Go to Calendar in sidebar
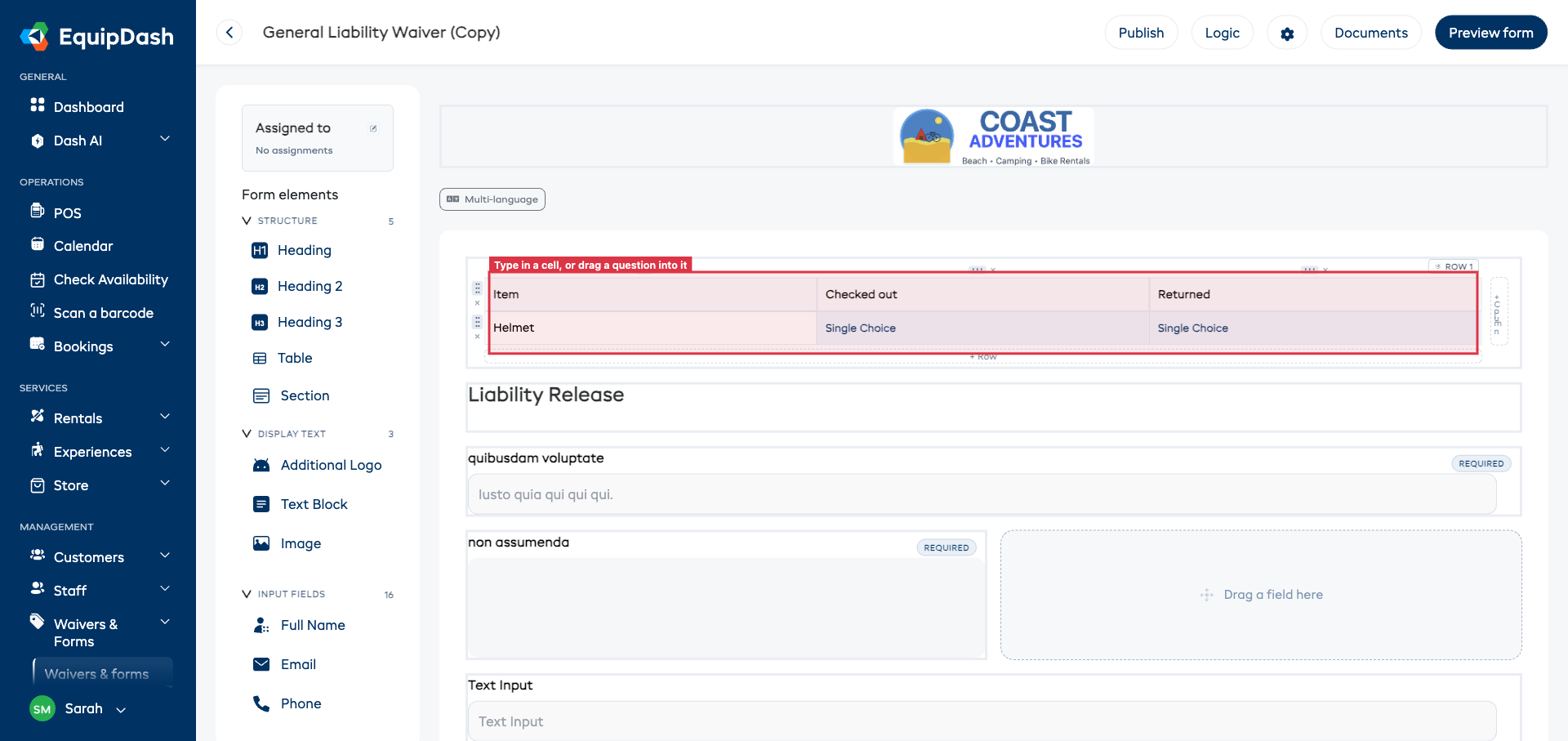Screen dimensions: 1568x741 [83, 246]
